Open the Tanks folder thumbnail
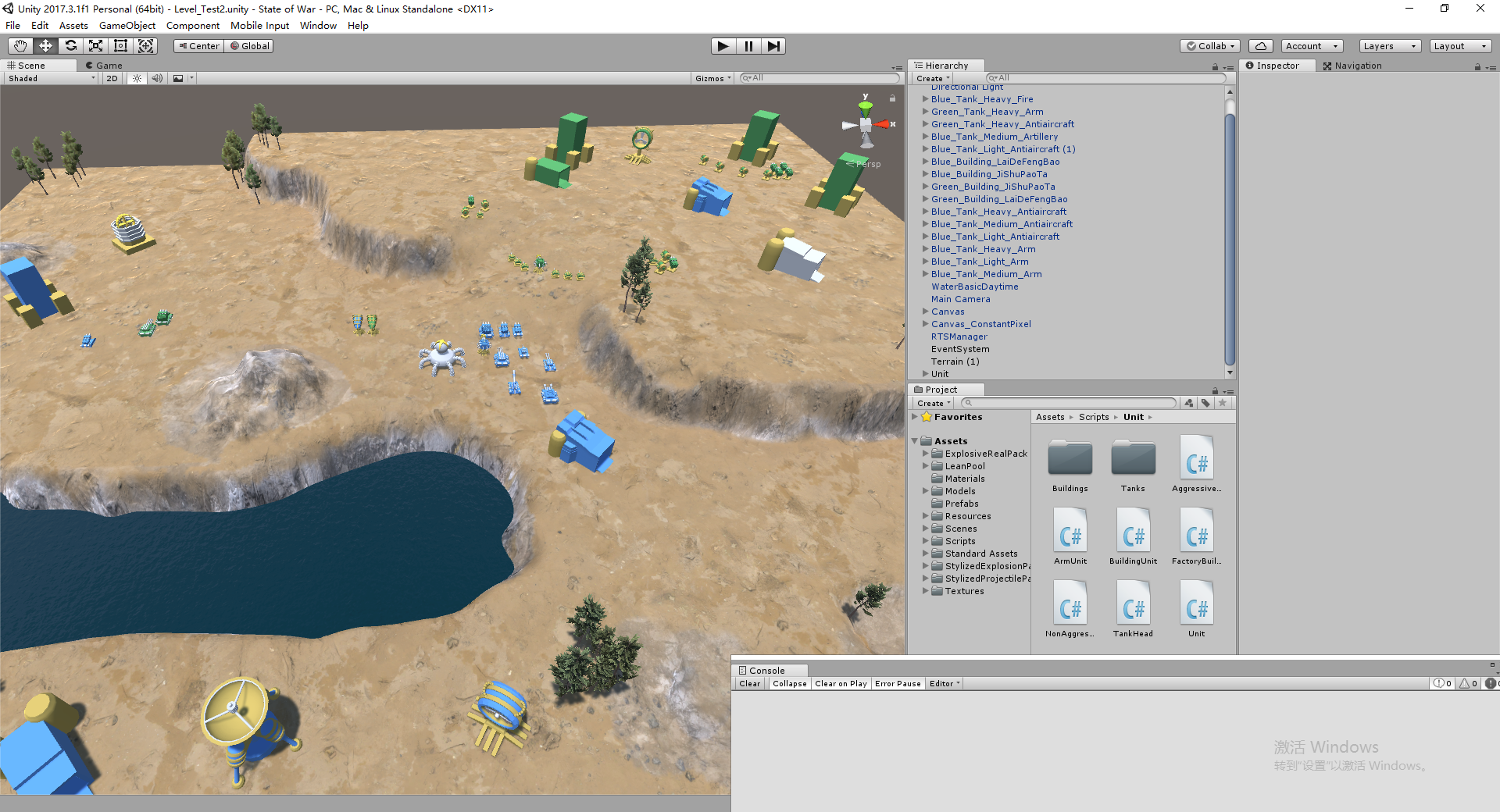The image size is (1500, 812). 1134,458
